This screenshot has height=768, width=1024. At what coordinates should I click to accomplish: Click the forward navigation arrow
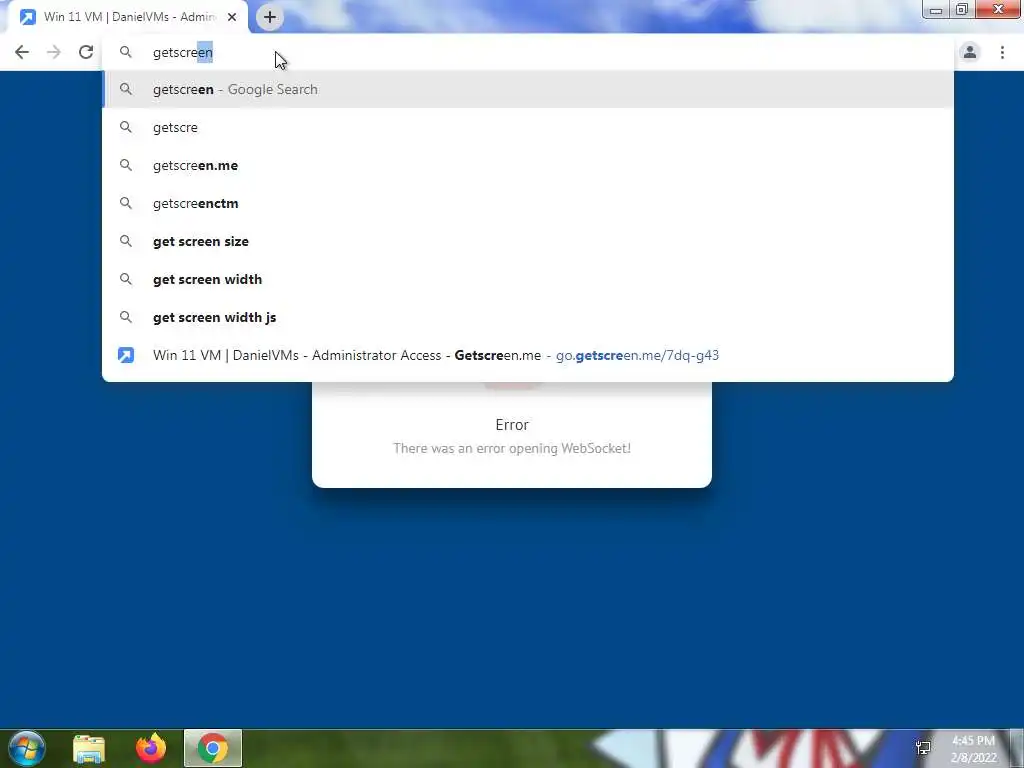(54, 52)
